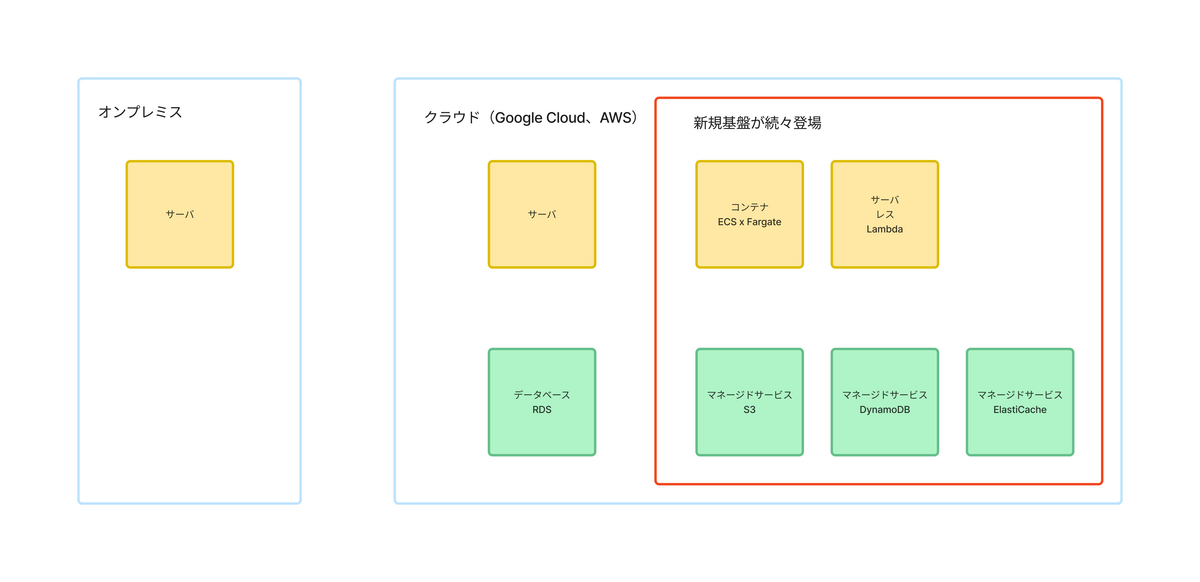1200x582 pixels.
Task: Click the サーバ box in the クラウド section
Action: (542, 214)
